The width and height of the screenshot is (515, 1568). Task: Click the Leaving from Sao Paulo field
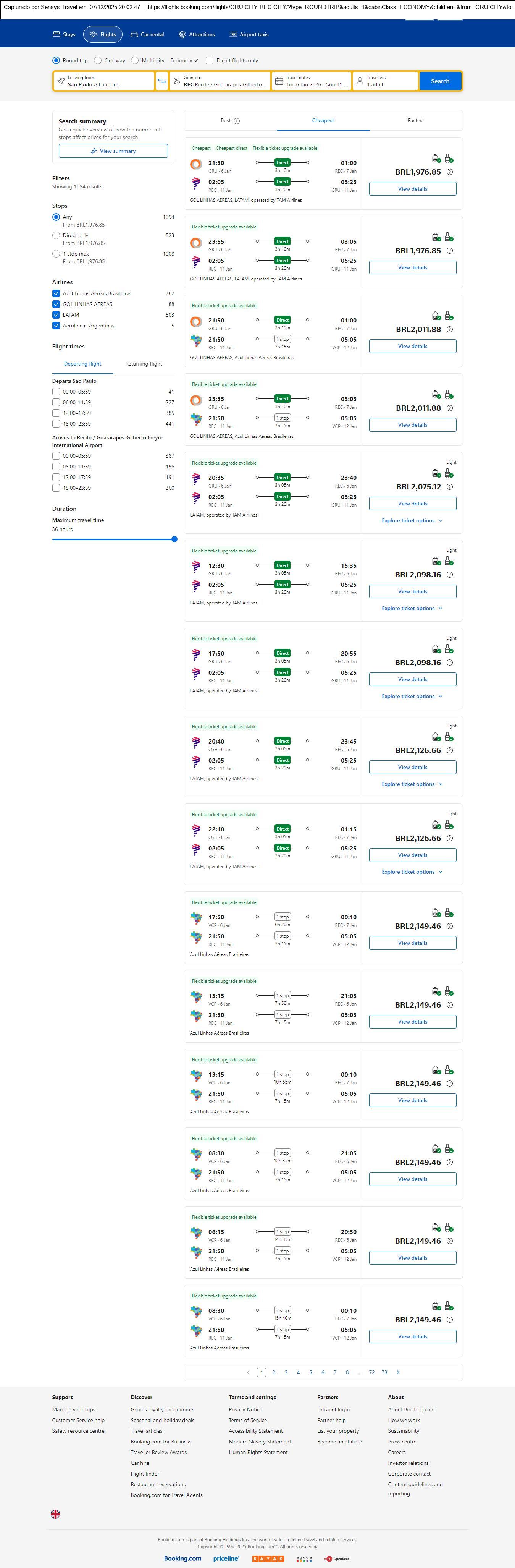[103, 81]
